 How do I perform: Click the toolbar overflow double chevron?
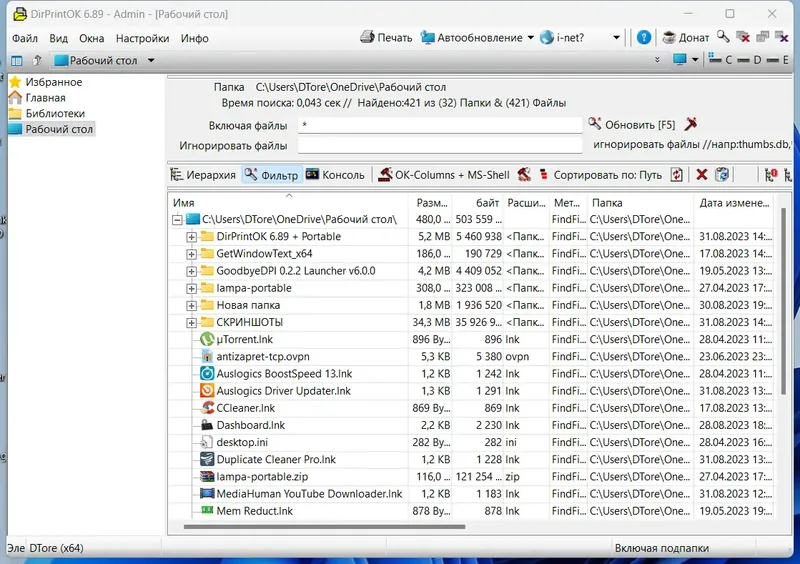coord(657,60)
